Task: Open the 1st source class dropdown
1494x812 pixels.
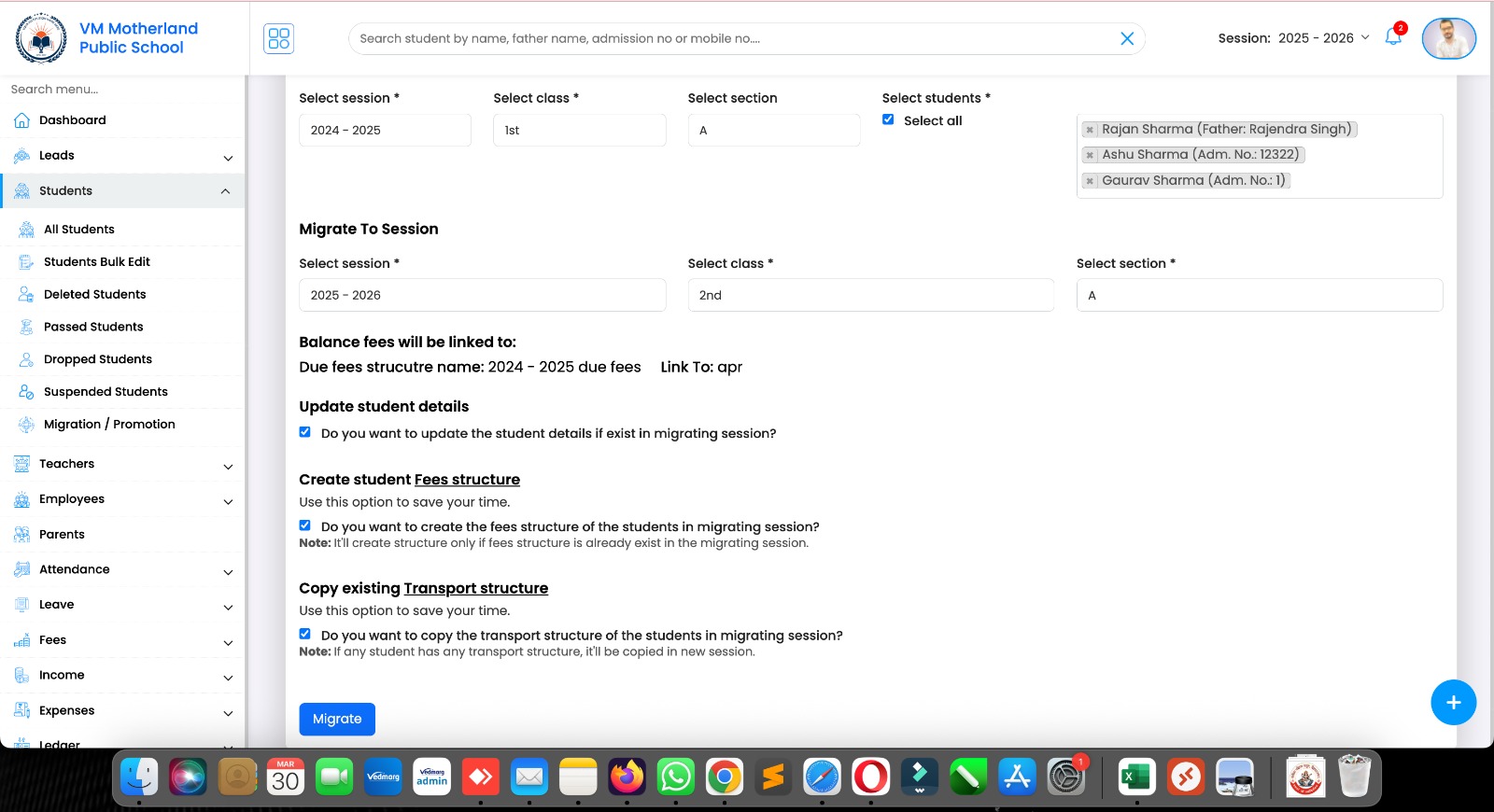Action: tap(579, 131)
